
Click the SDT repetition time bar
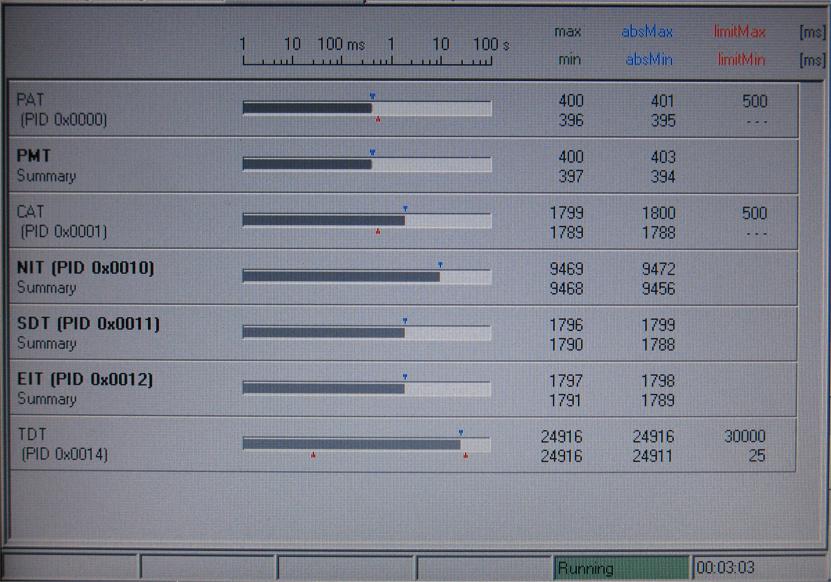click(366, 332)
